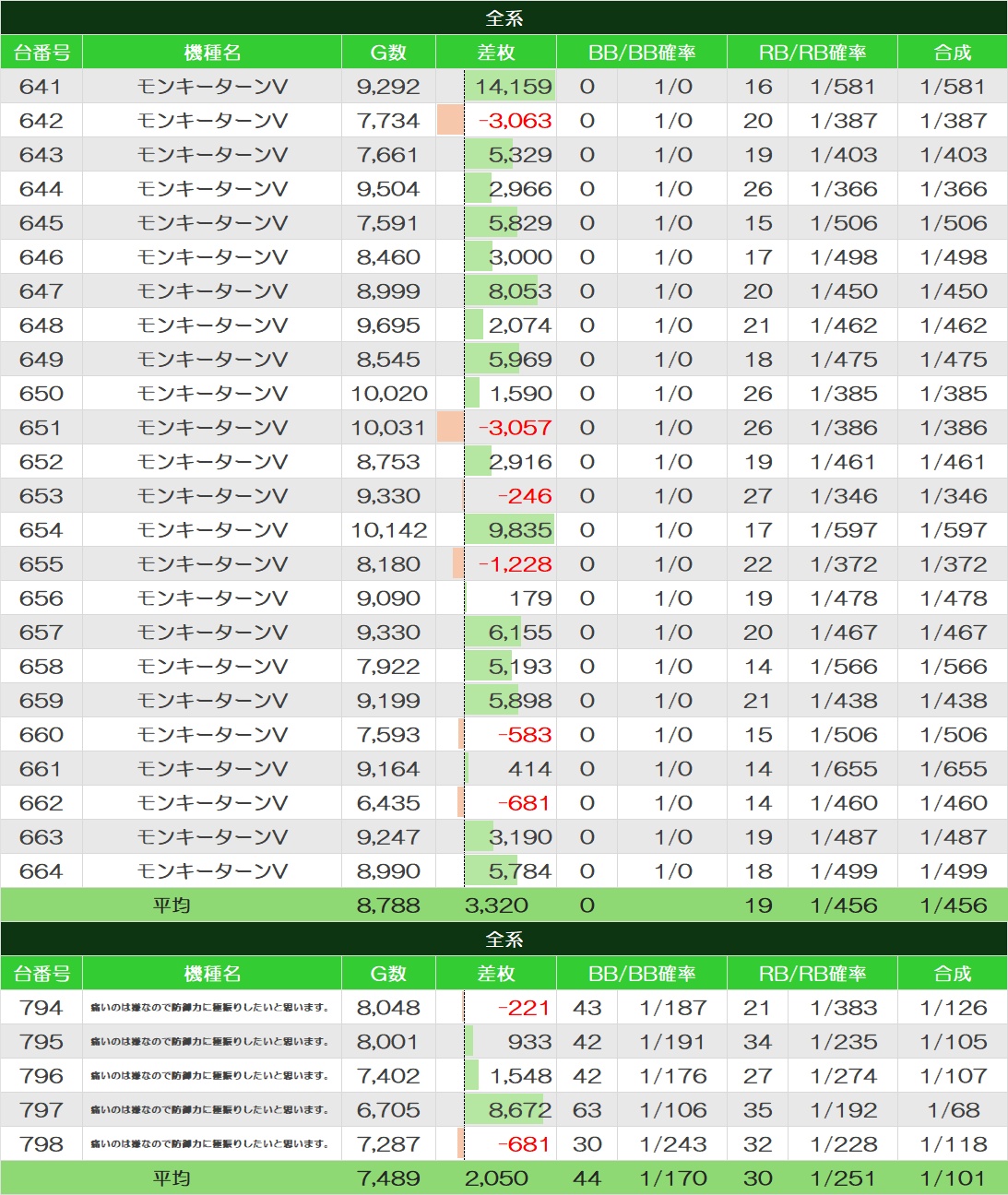Click the モンキーターンV name in row 652
The image size is (1008, 1195).
(x=212, y=462)
